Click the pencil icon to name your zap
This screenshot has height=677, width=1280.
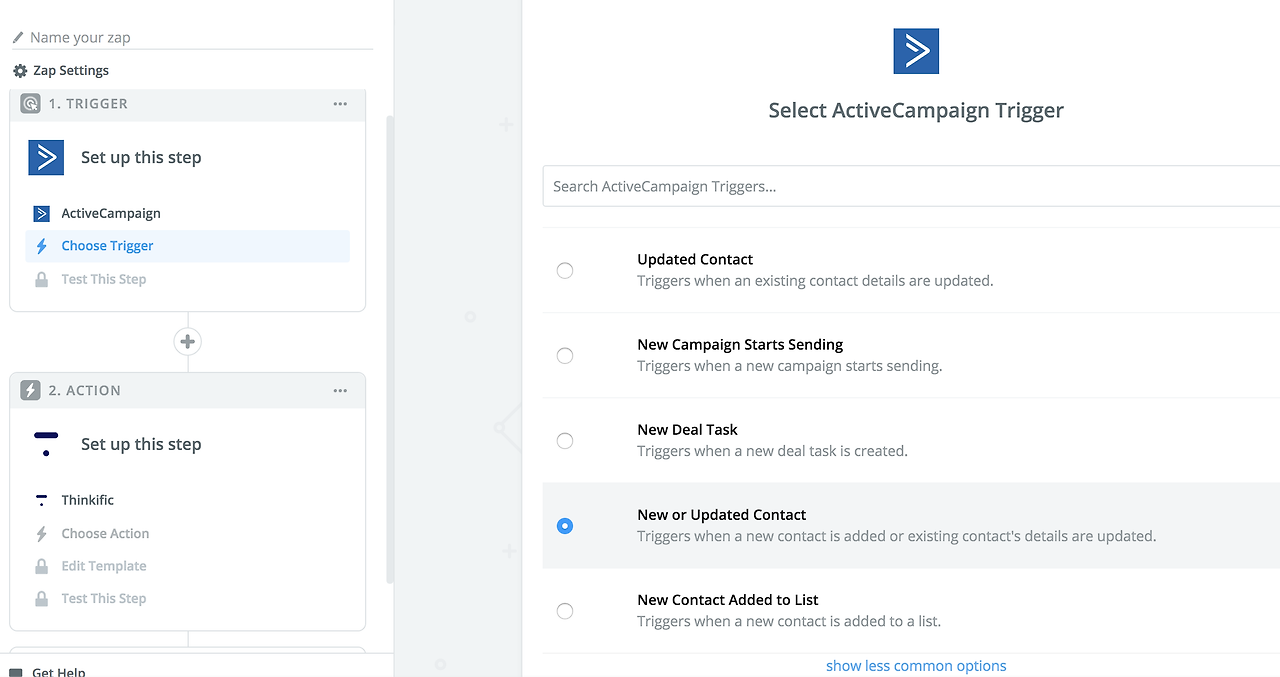click(17, 38)
